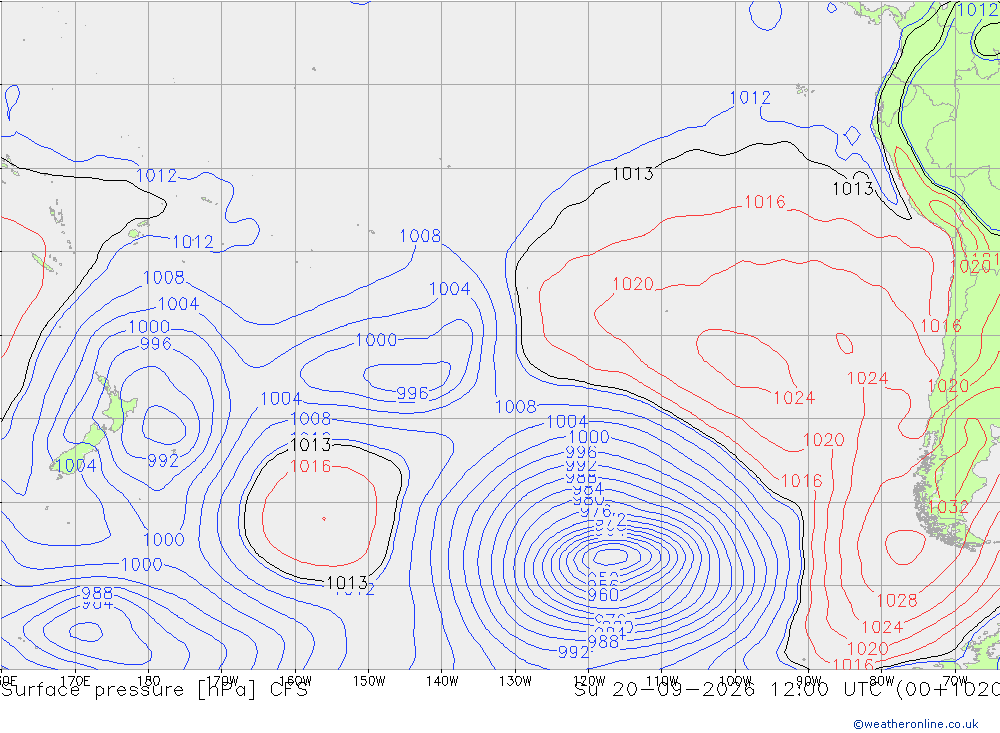Select the 180 longitude label
1000x733 pixels.
click(149, 681)
